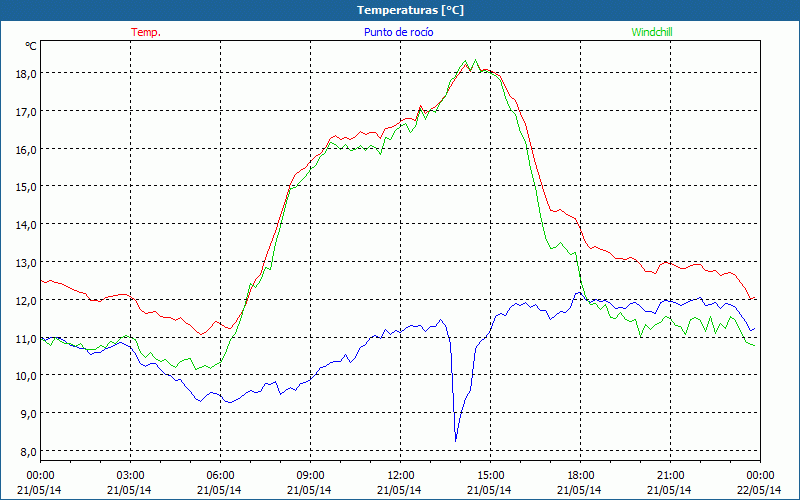Select the blue Punto de rocío legend label
This screenshot has width=800, height=500.
398,32
